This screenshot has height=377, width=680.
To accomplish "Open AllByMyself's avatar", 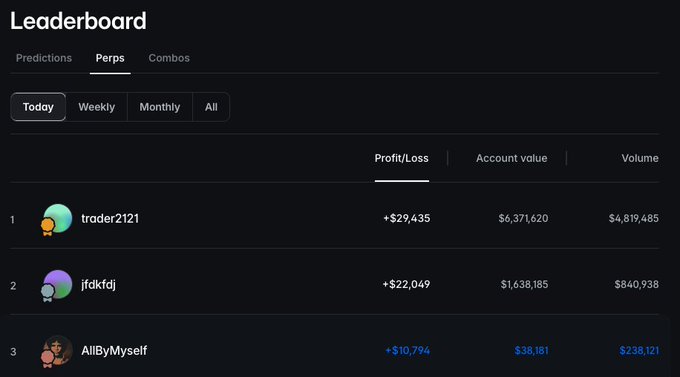I will click(x=58, y=350).
